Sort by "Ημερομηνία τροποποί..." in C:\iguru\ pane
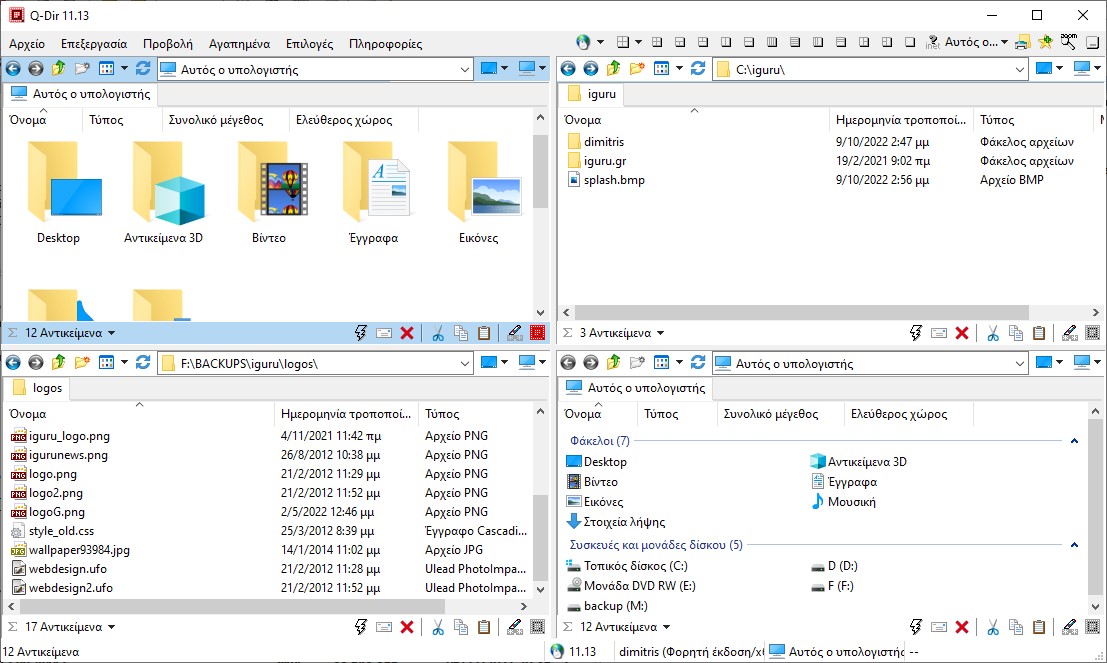1107x663 pixels. click(900, 120)
